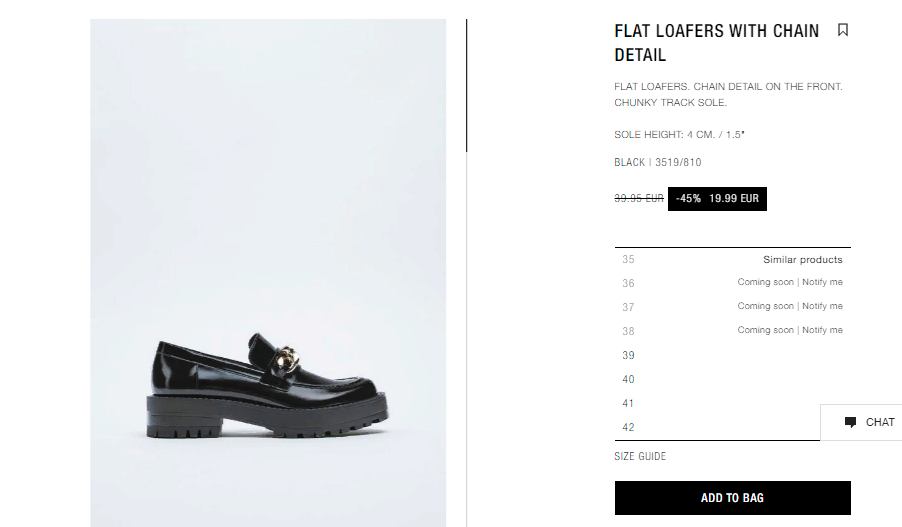Select size 40
The height and width of the screenshot is (527, 902).
click(x=732, y=379)
